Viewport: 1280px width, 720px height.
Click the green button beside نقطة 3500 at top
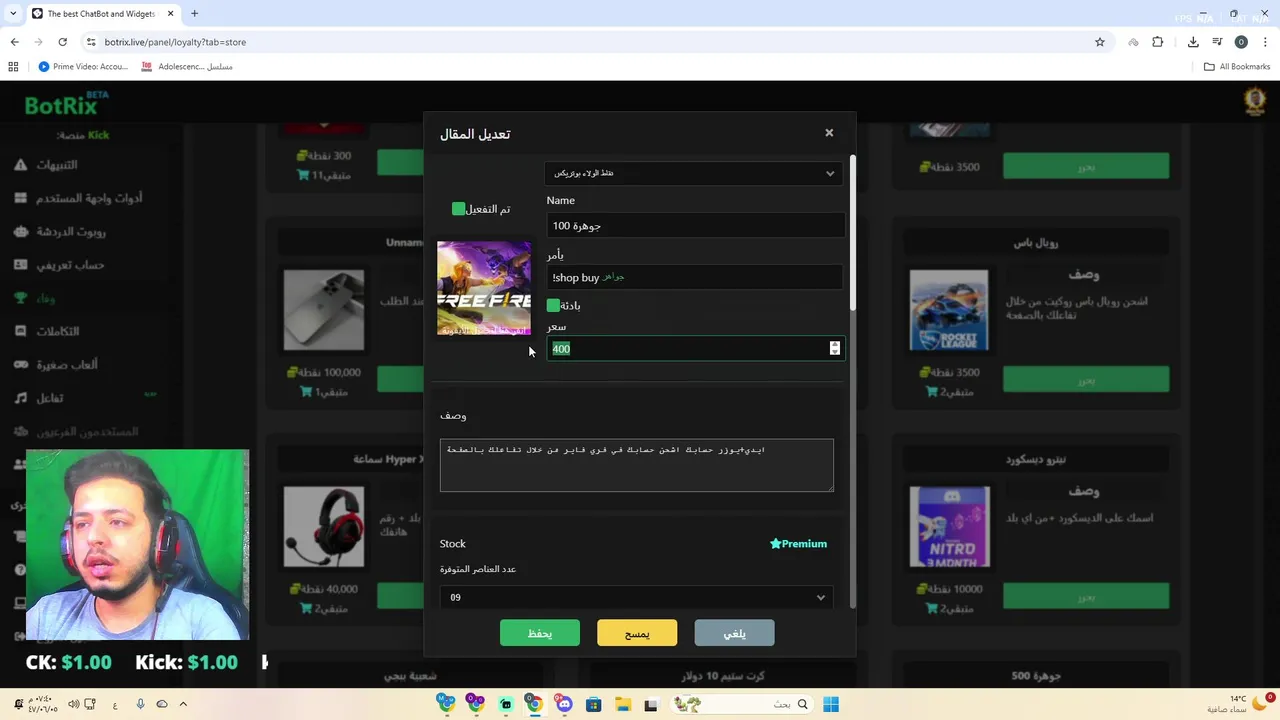(x=1086, y=166)
